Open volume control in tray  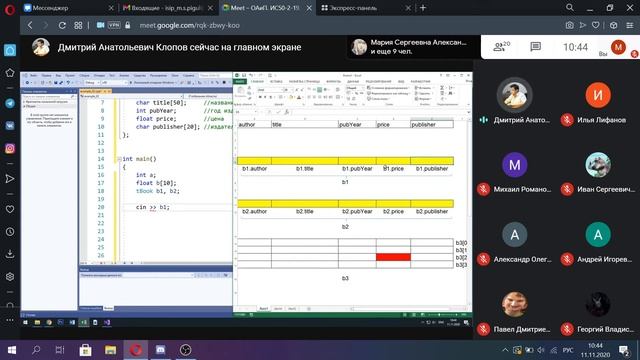click(x=541, y=350)
